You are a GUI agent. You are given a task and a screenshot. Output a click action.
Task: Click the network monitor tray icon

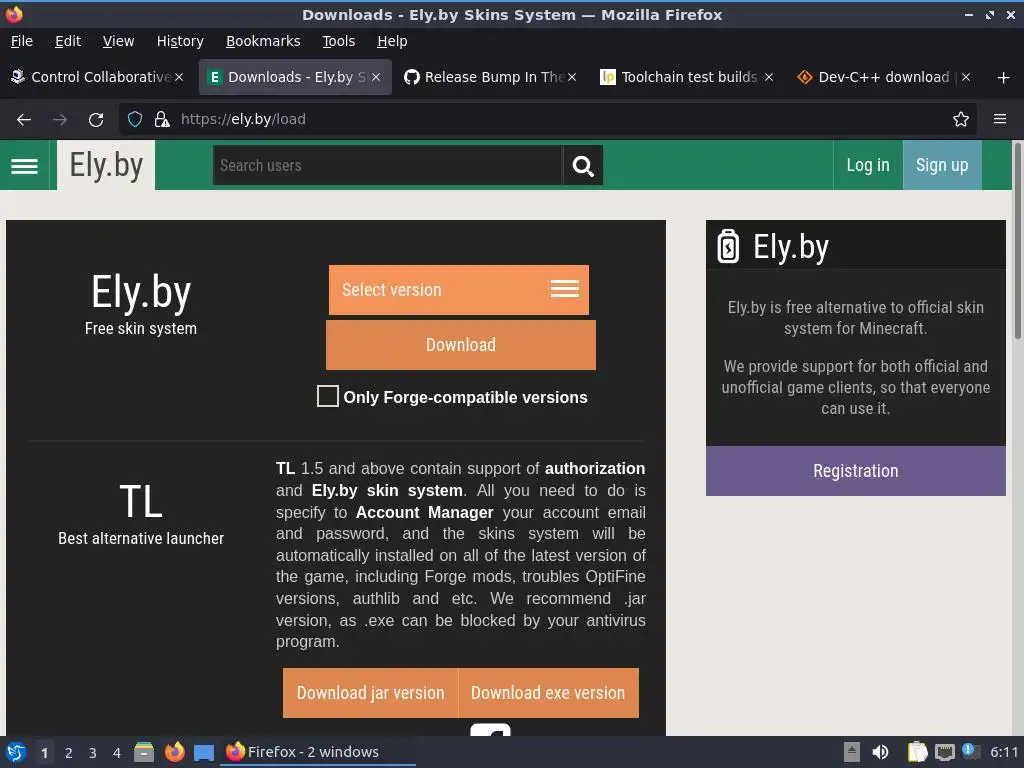point(944,753)
